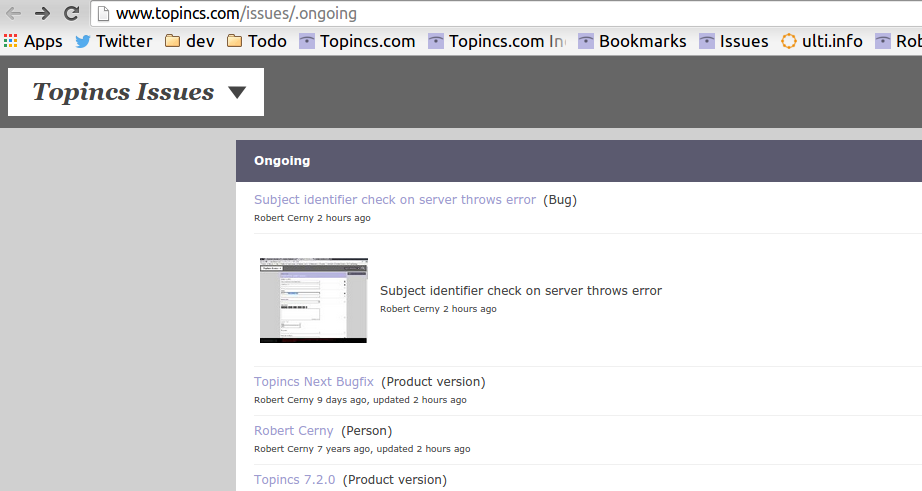Screen dimensions: 922x491
Task: Open the Apps grid shortcut
Action: pyautogui.click(x=33, y=41)
